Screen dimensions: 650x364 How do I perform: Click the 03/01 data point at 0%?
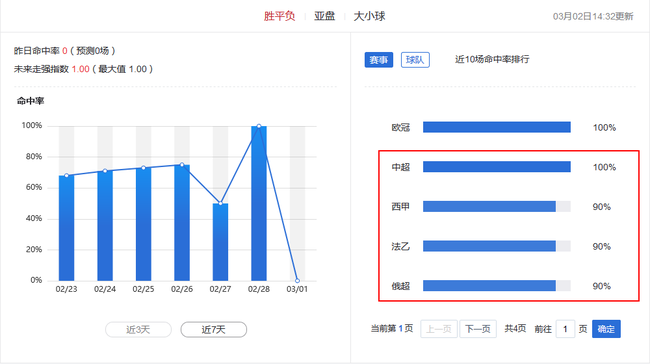(x=297, y=281)
